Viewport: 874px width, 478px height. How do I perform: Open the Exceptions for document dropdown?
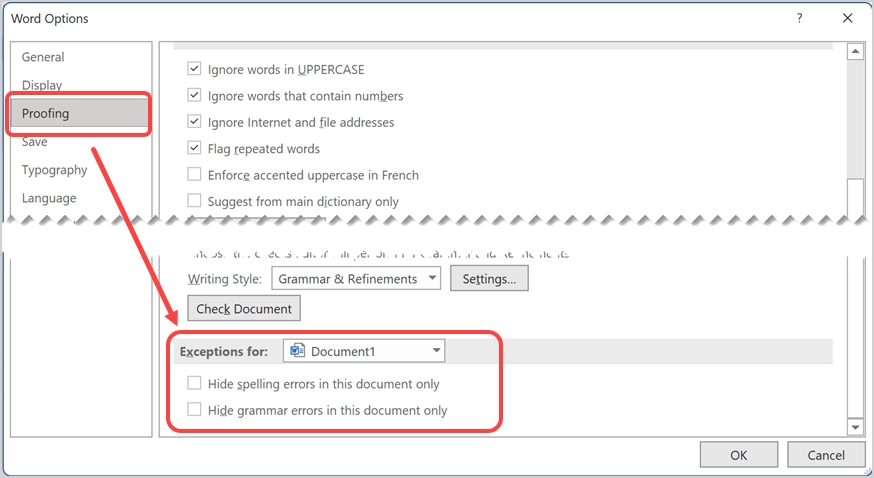[x=363, y=351]
